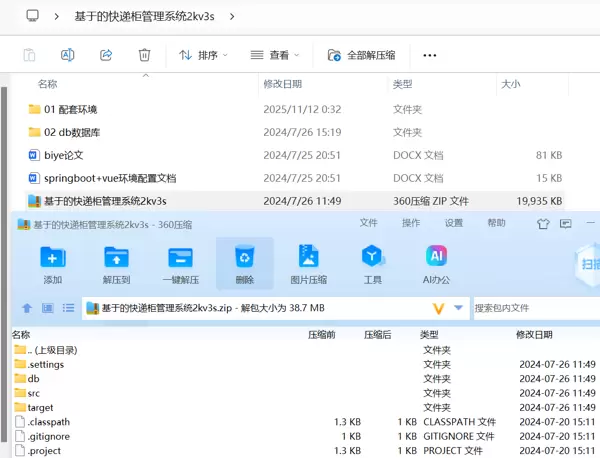The image size is (600, 458).
Task: Click the trash delete icon in Explorer toolbar
Action: (144, 55)
